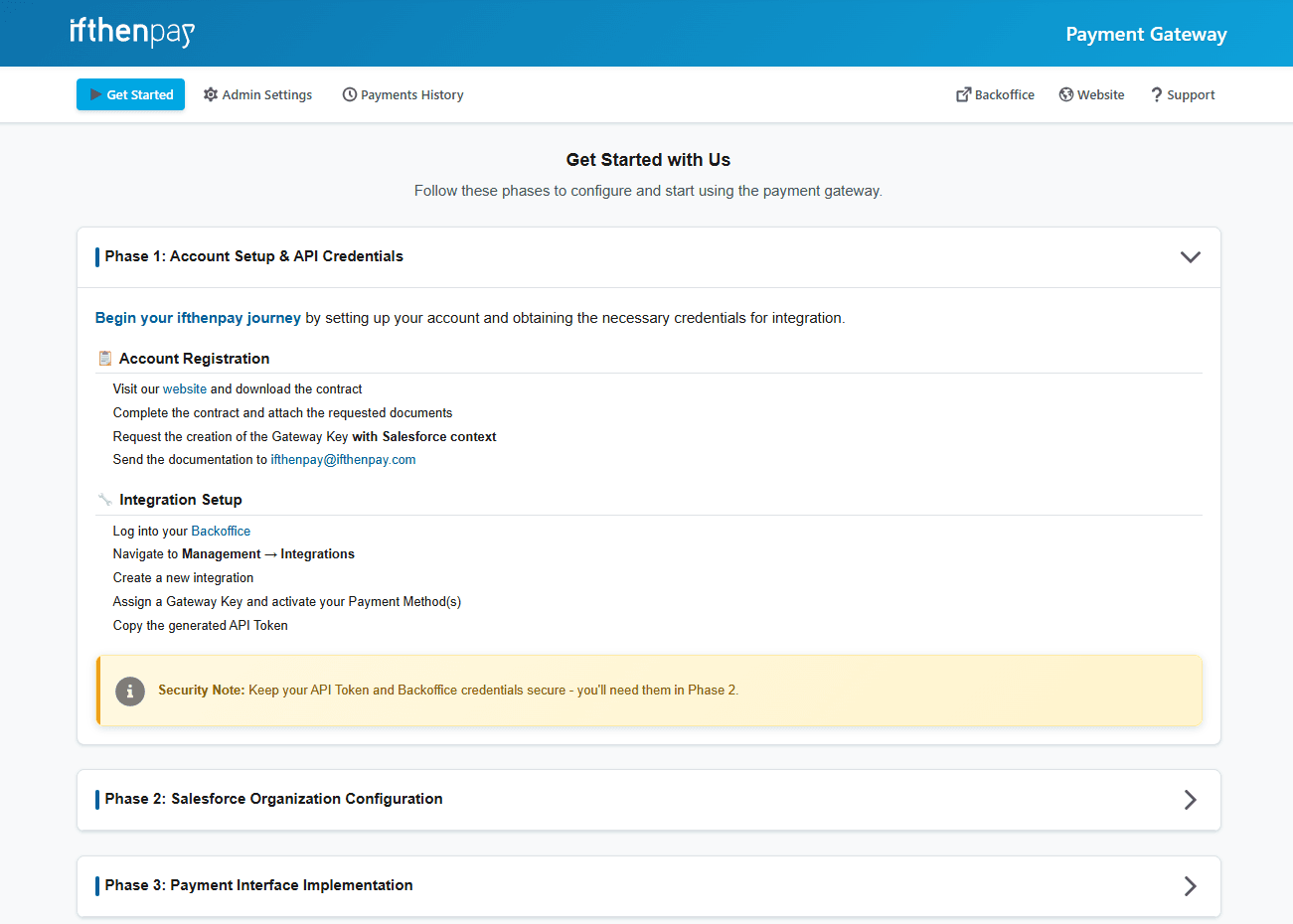Click the clipboard icon next to Account Registration
Screen dimensions: 1293x924
click(x=105, y=358)
